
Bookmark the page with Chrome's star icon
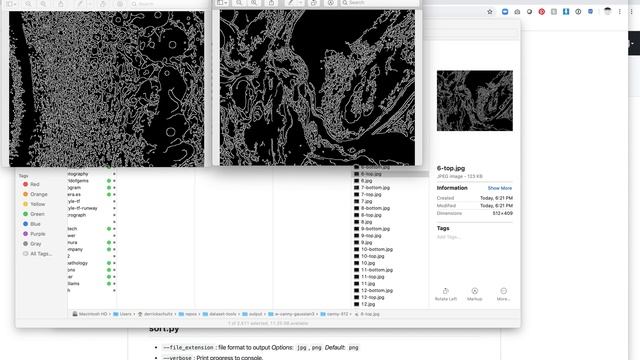(490, 12)
